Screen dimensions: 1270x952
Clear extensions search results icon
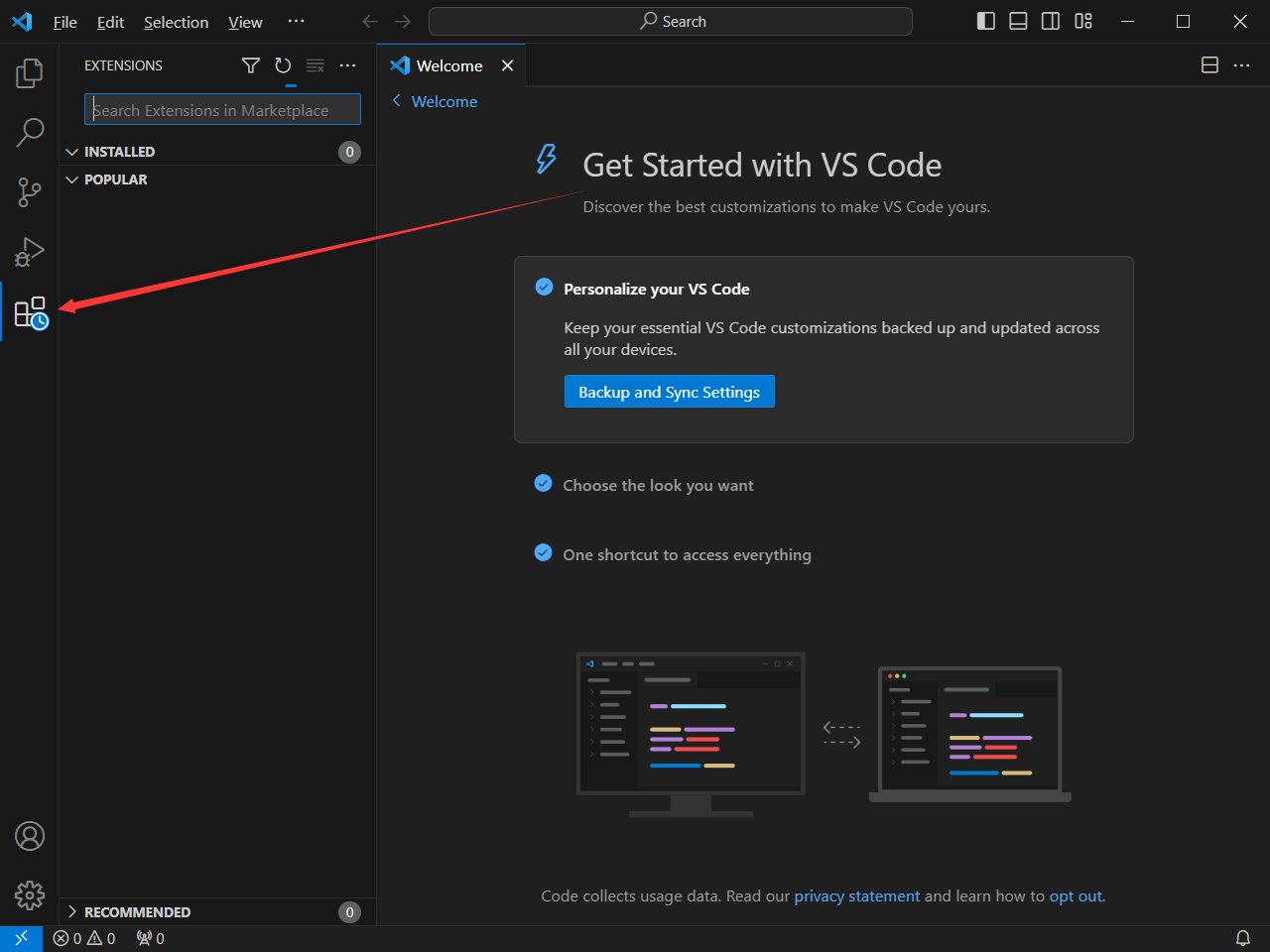point(316,65)
